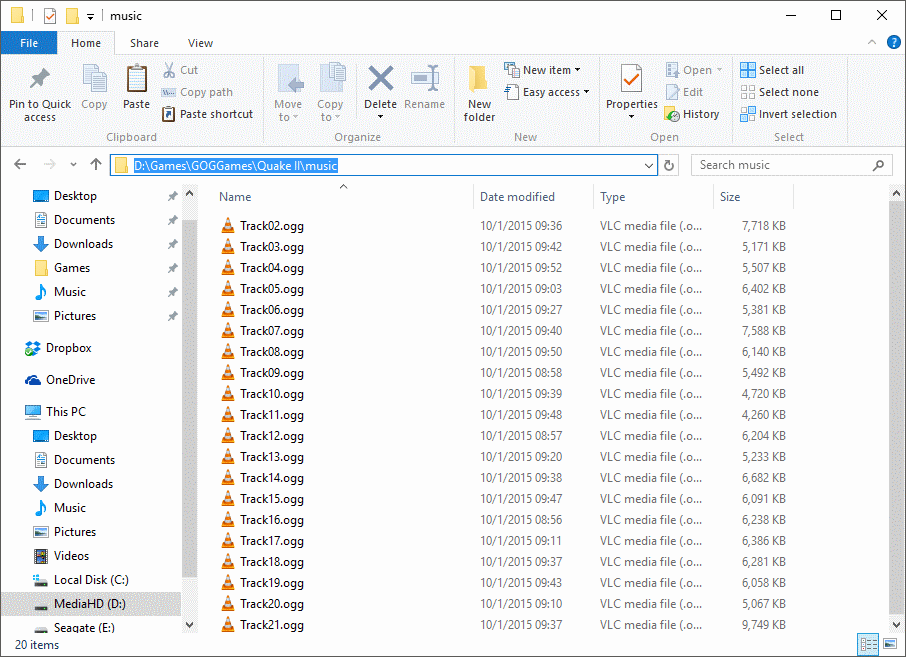Click the red Delete X icon
This screenshot has width=906, height=657.
click(381, 78)
